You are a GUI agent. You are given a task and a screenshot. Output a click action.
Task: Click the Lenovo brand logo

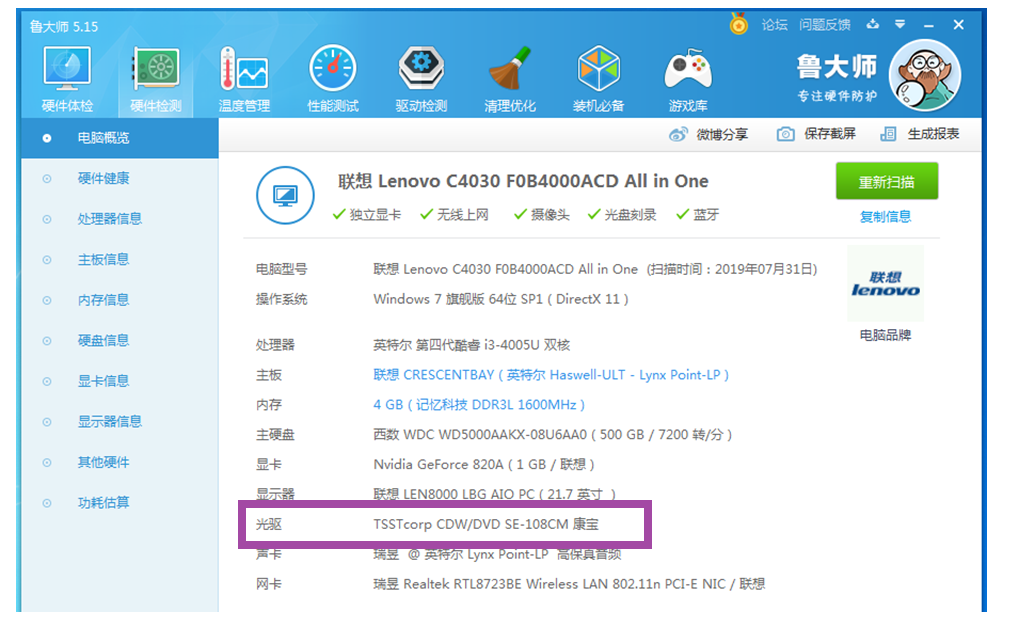coord(885,284)
